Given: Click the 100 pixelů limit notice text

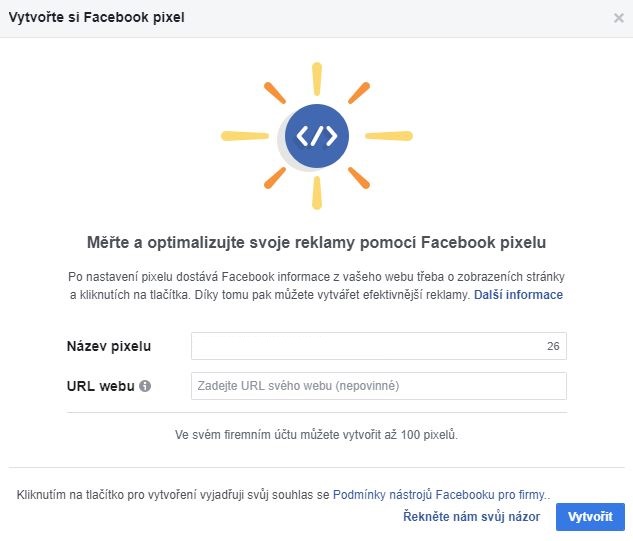Looking at the screenshot, I should (316, 435).
